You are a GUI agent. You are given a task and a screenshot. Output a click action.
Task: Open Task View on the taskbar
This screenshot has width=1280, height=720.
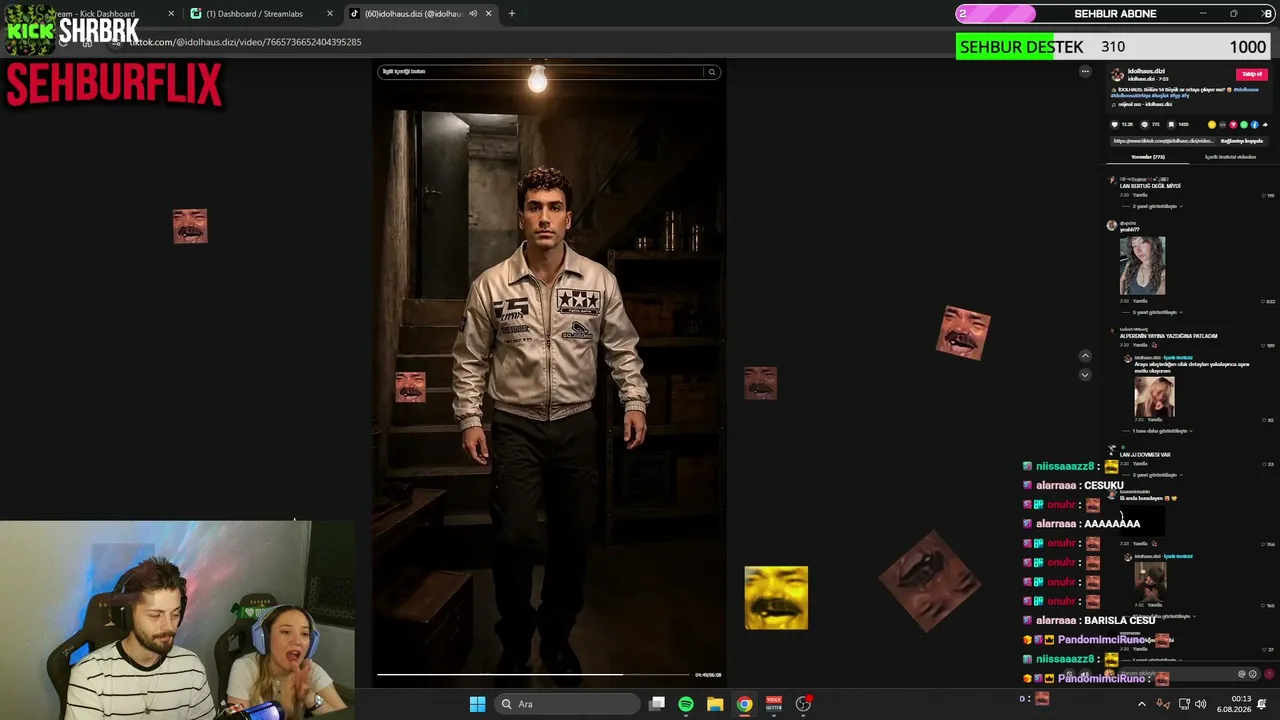[x=657, y=704]
